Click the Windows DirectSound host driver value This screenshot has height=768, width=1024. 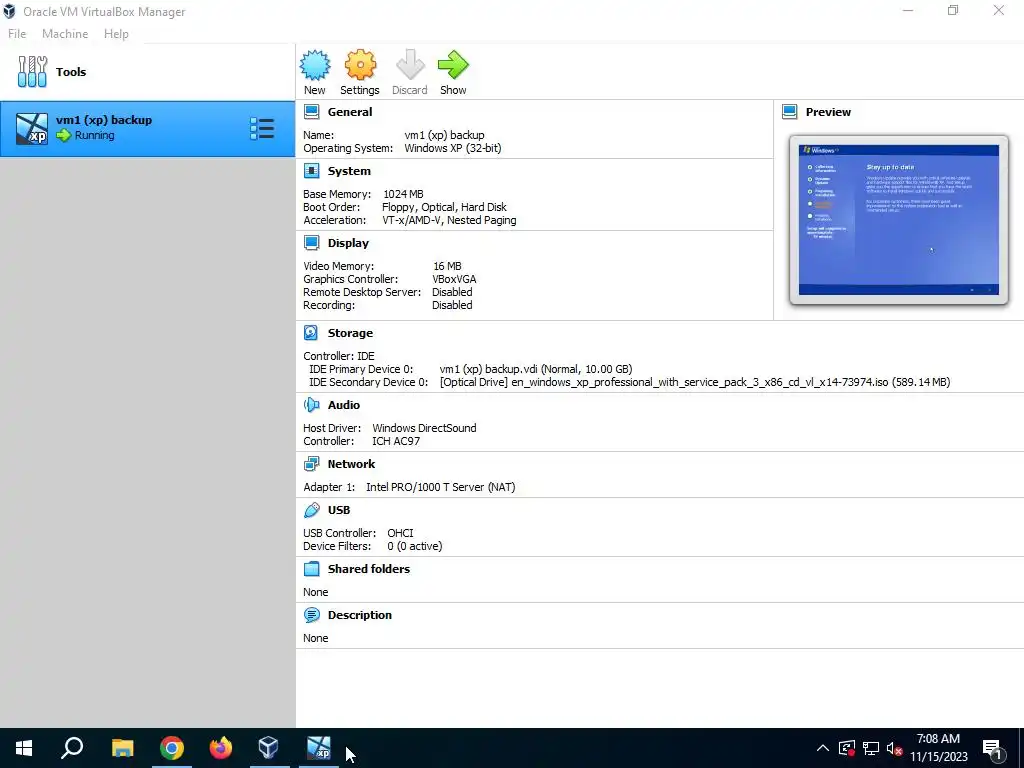(x=424, y=428)
